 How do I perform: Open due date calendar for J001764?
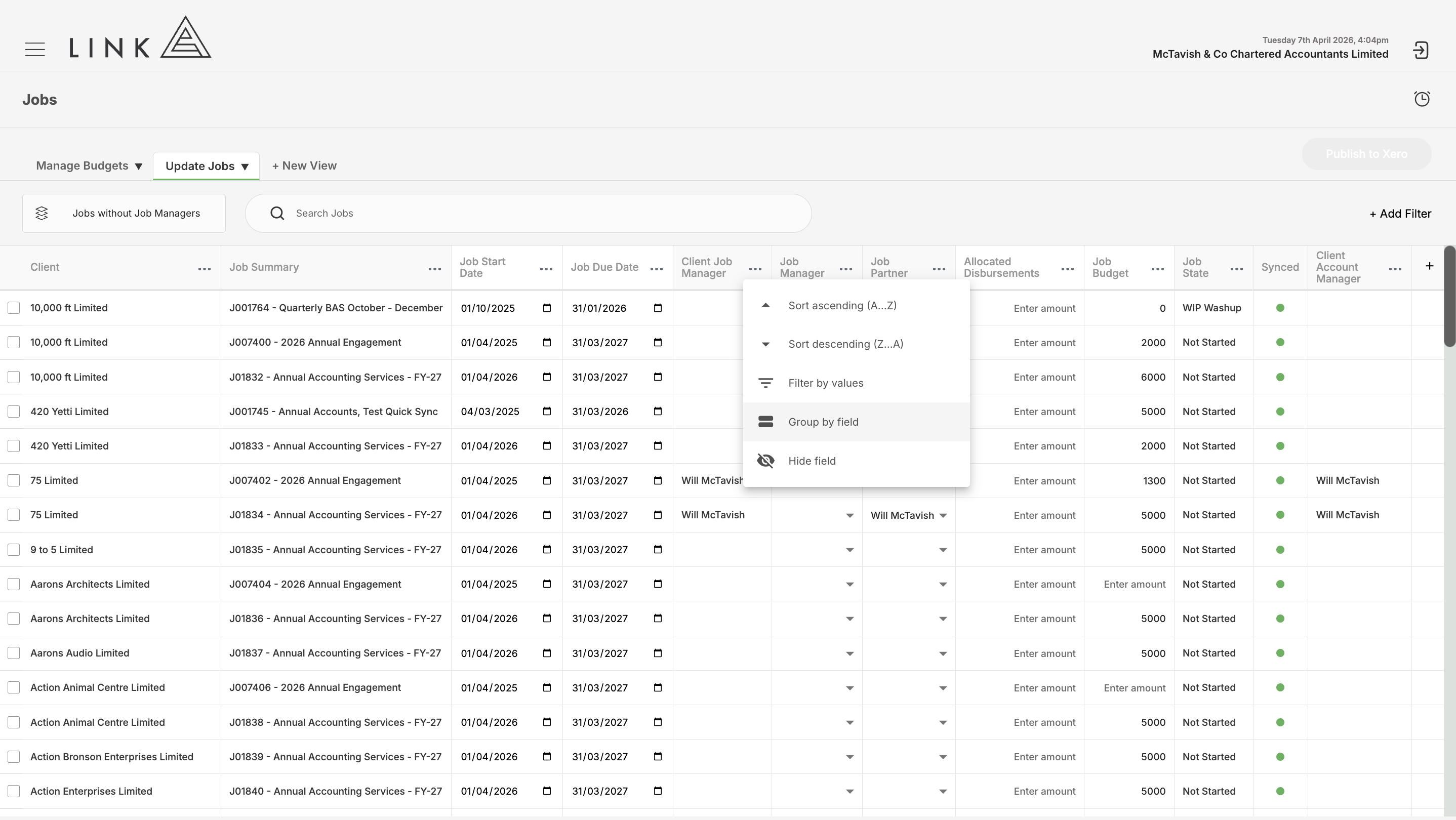(657, 308)
